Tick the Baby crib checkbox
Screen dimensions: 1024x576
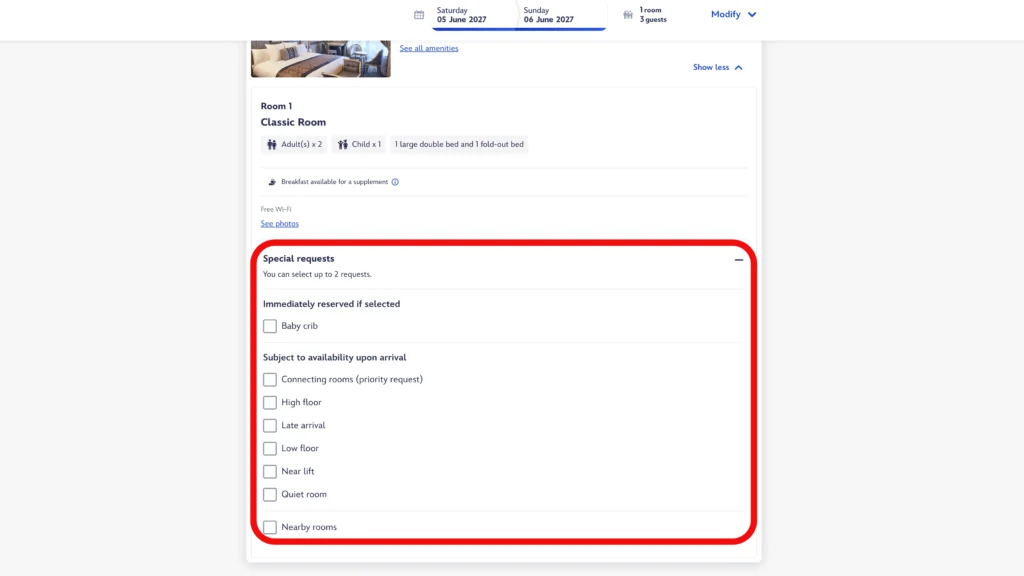coord(270,326)
